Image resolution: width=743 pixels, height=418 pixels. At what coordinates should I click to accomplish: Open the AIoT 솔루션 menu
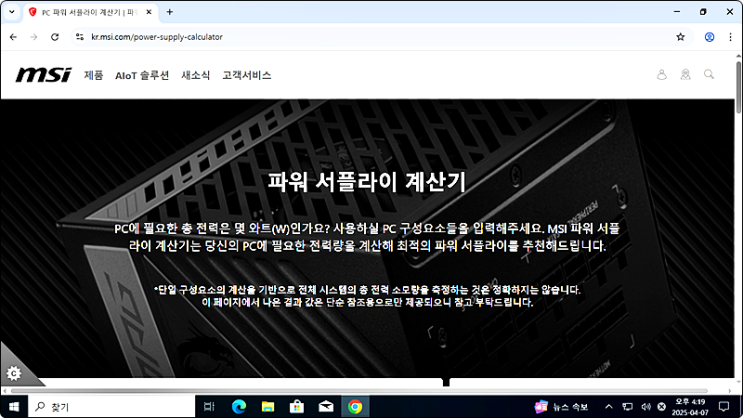[x=142, y=75]
